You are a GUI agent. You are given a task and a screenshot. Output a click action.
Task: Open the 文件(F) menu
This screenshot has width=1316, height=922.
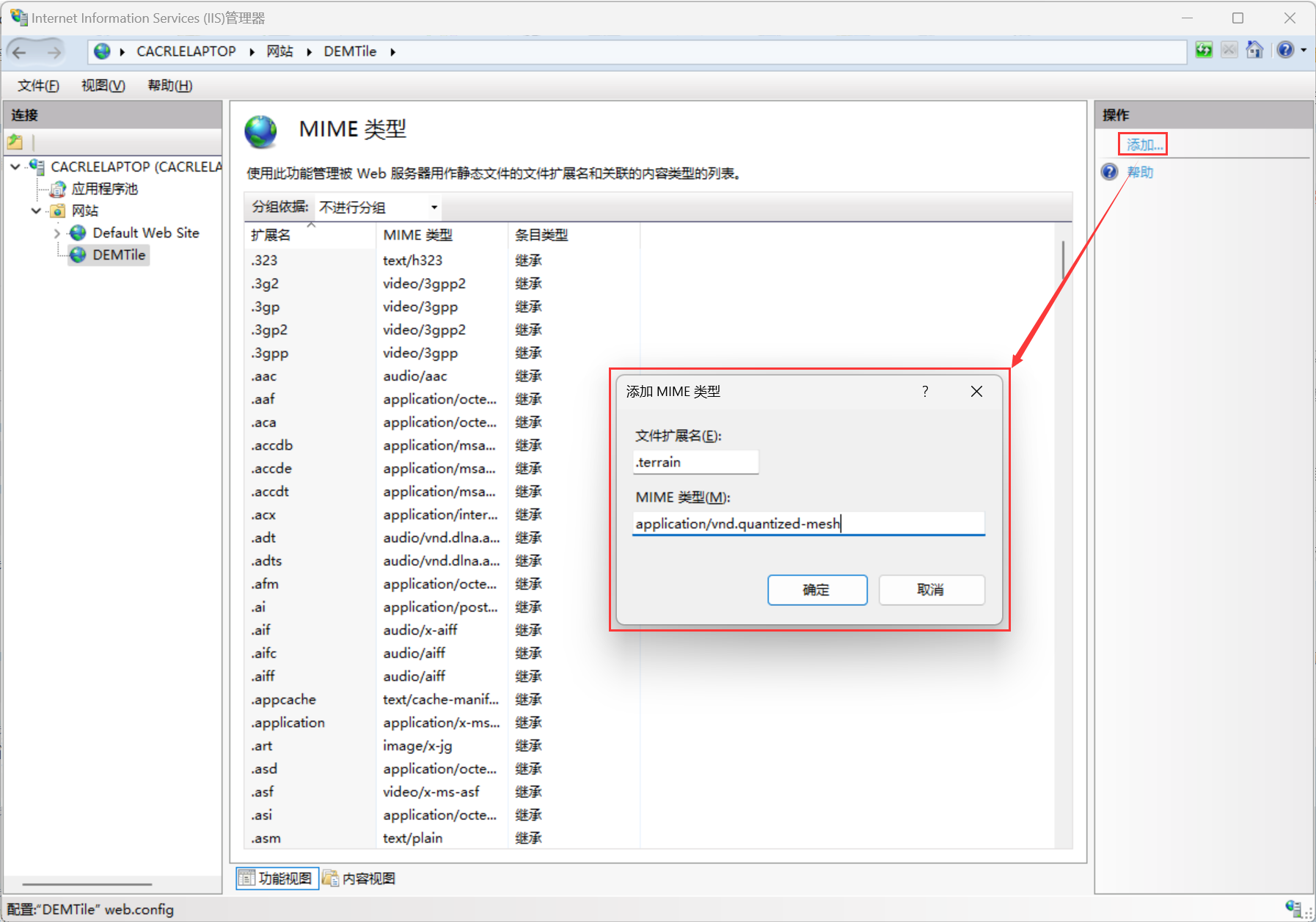39,86
